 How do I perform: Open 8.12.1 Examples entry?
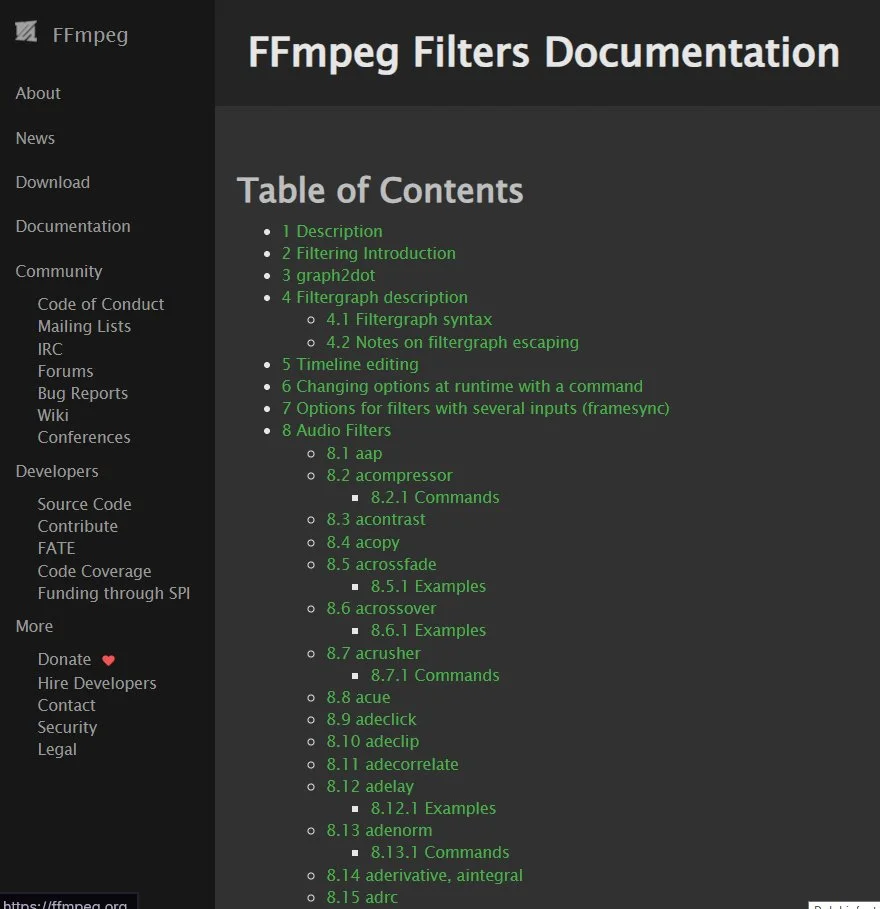[434, 808]
